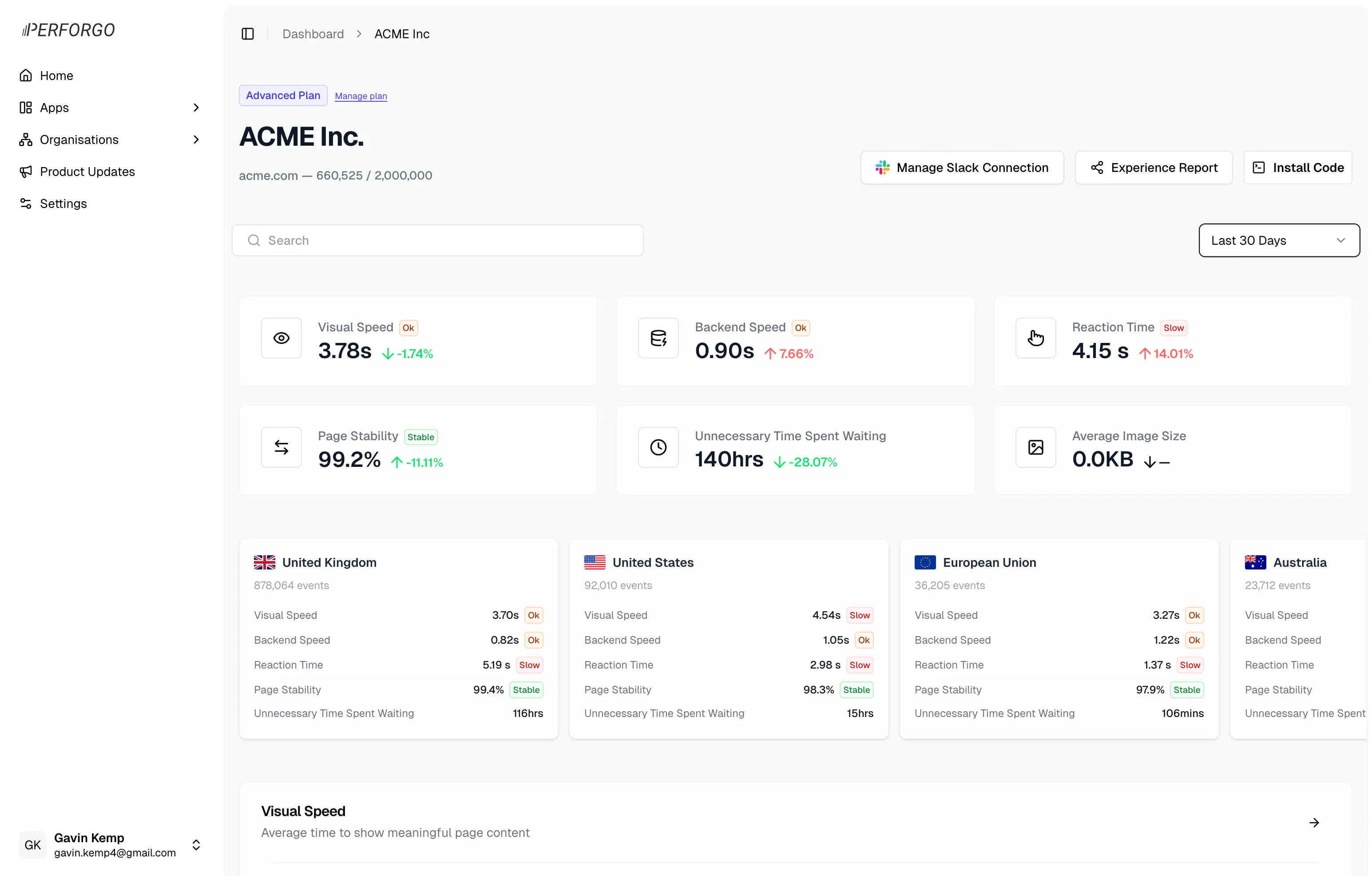Open Organisations in the sidebar
The image size is (1372, 876).
point(112,139)
